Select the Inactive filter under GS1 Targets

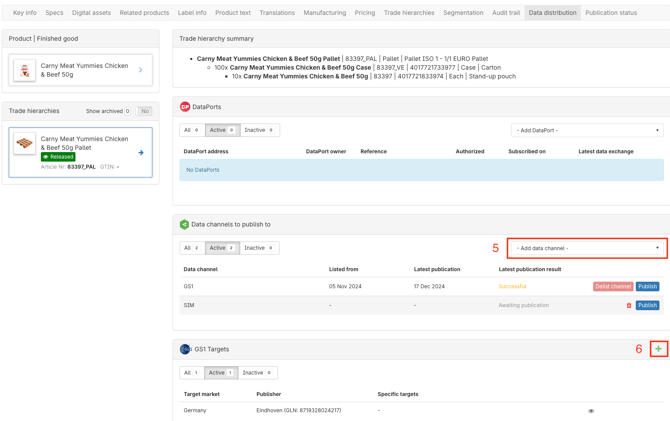click(257, 373)
